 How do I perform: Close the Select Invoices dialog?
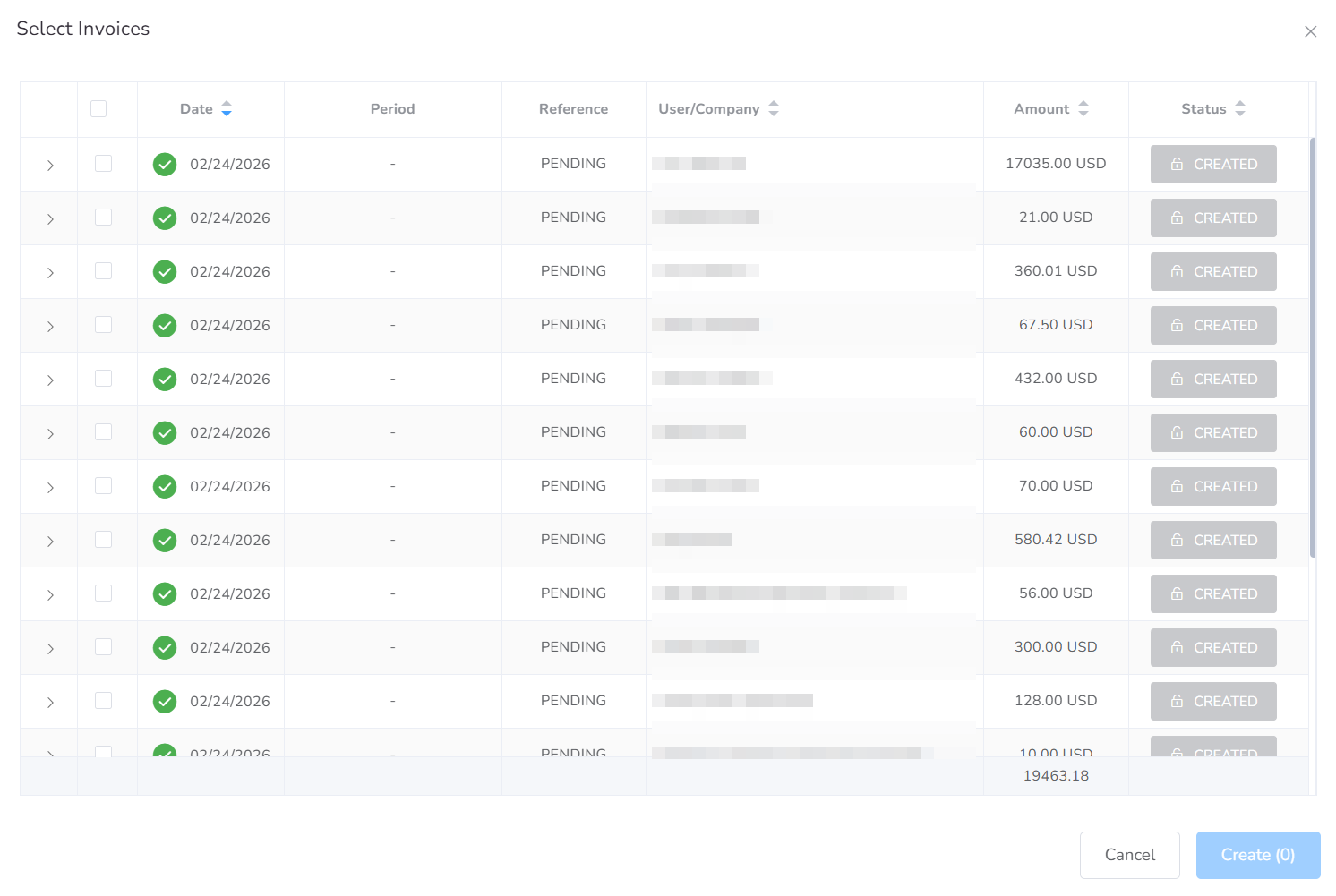[x=1310, y=32]
